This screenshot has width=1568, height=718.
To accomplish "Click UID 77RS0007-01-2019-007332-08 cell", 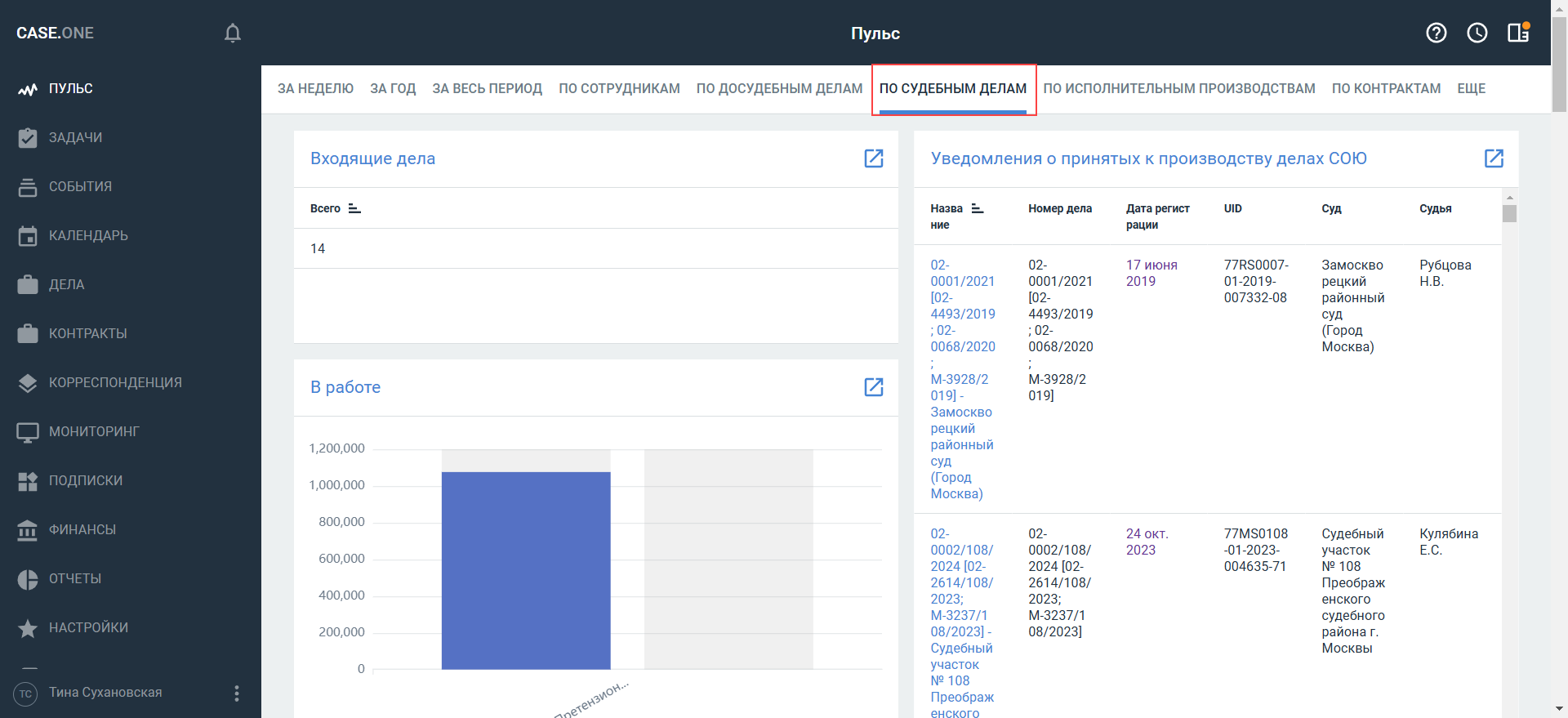I will tap(1256, 281).
